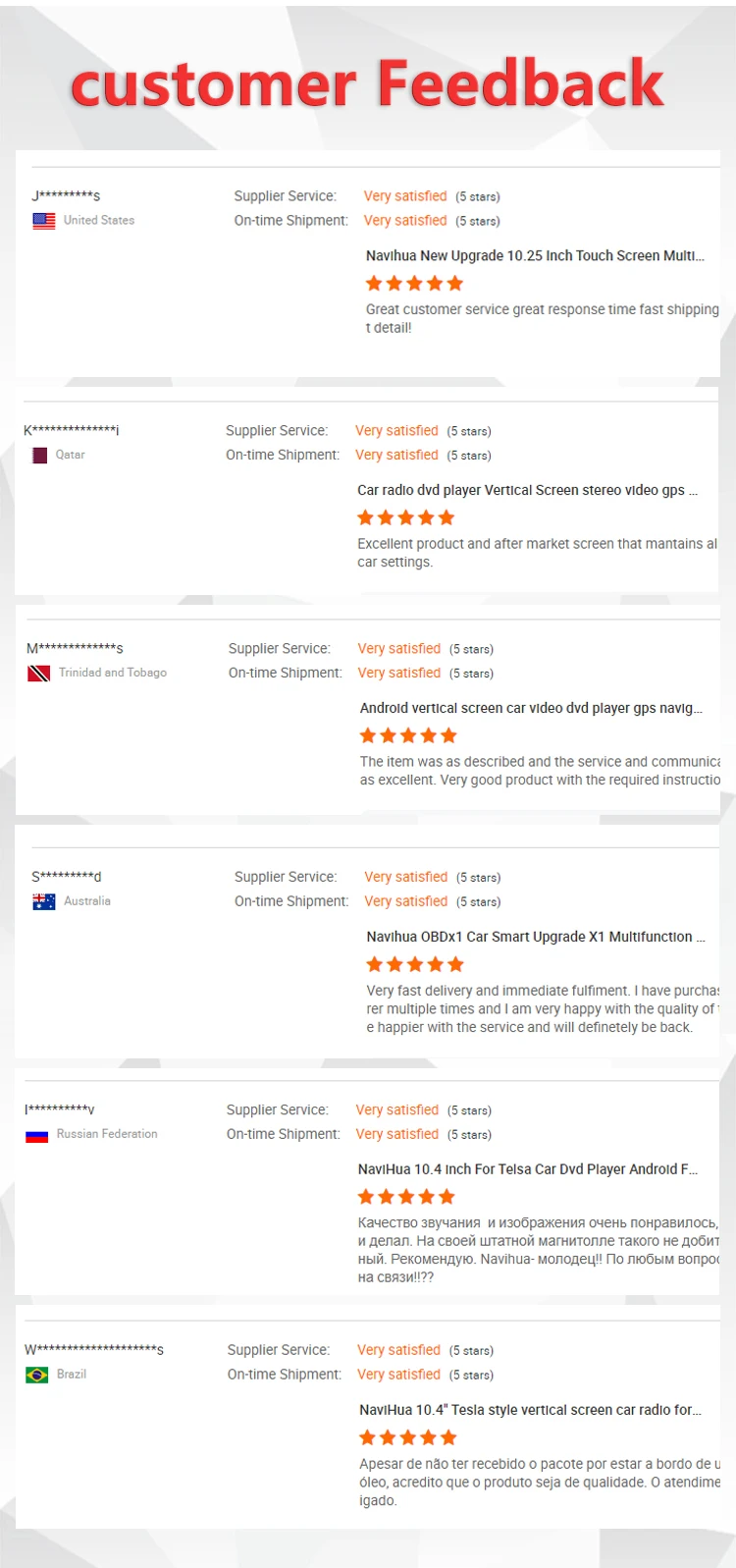Click the Russian Federation flag icon
This screenshot has height=1568, width=736.
37,1135
